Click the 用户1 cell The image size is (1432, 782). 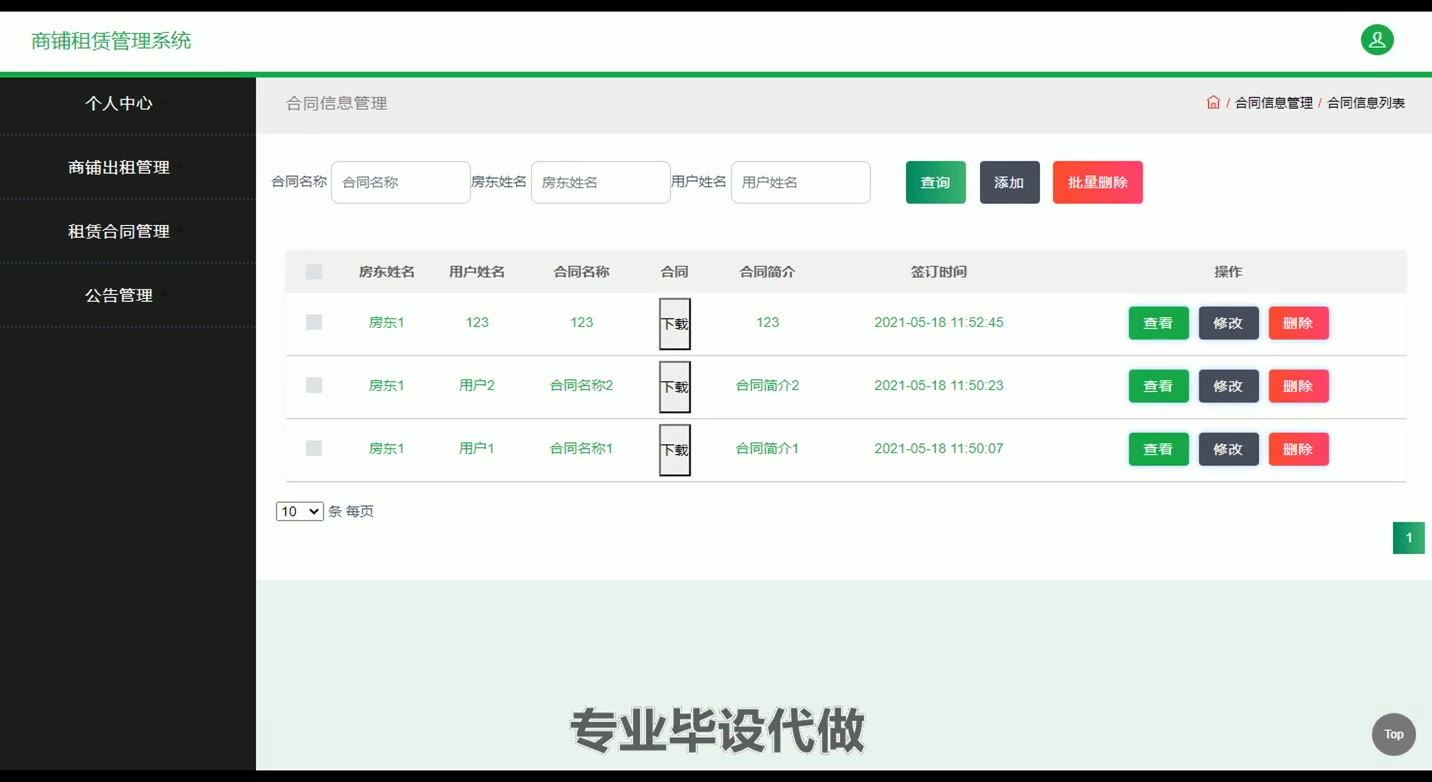pos(477,448)
